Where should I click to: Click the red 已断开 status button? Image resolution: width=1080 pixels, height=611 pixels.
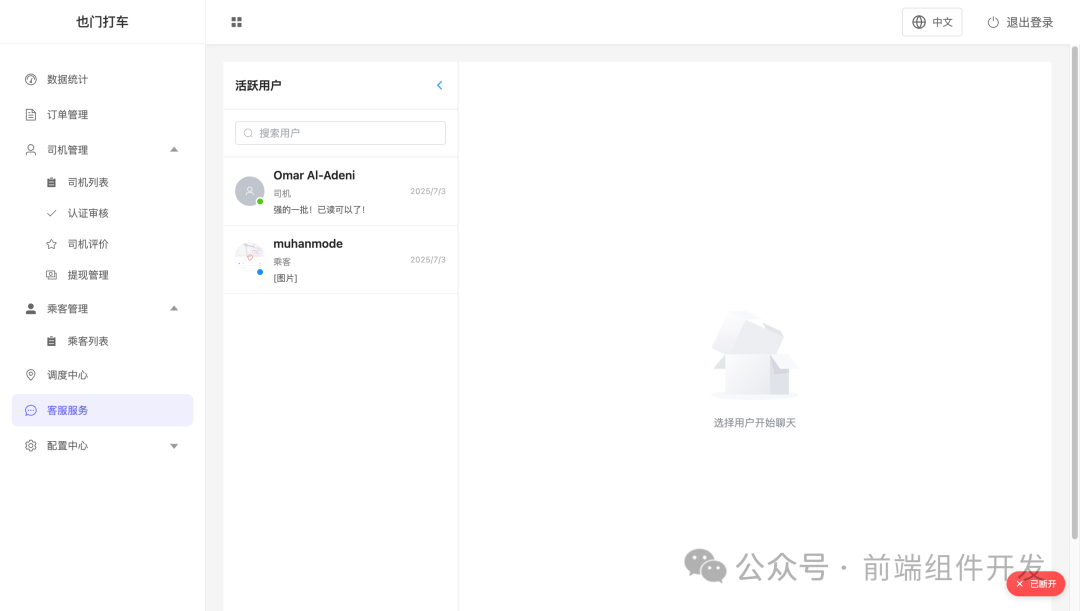[x=1036, y=583]
